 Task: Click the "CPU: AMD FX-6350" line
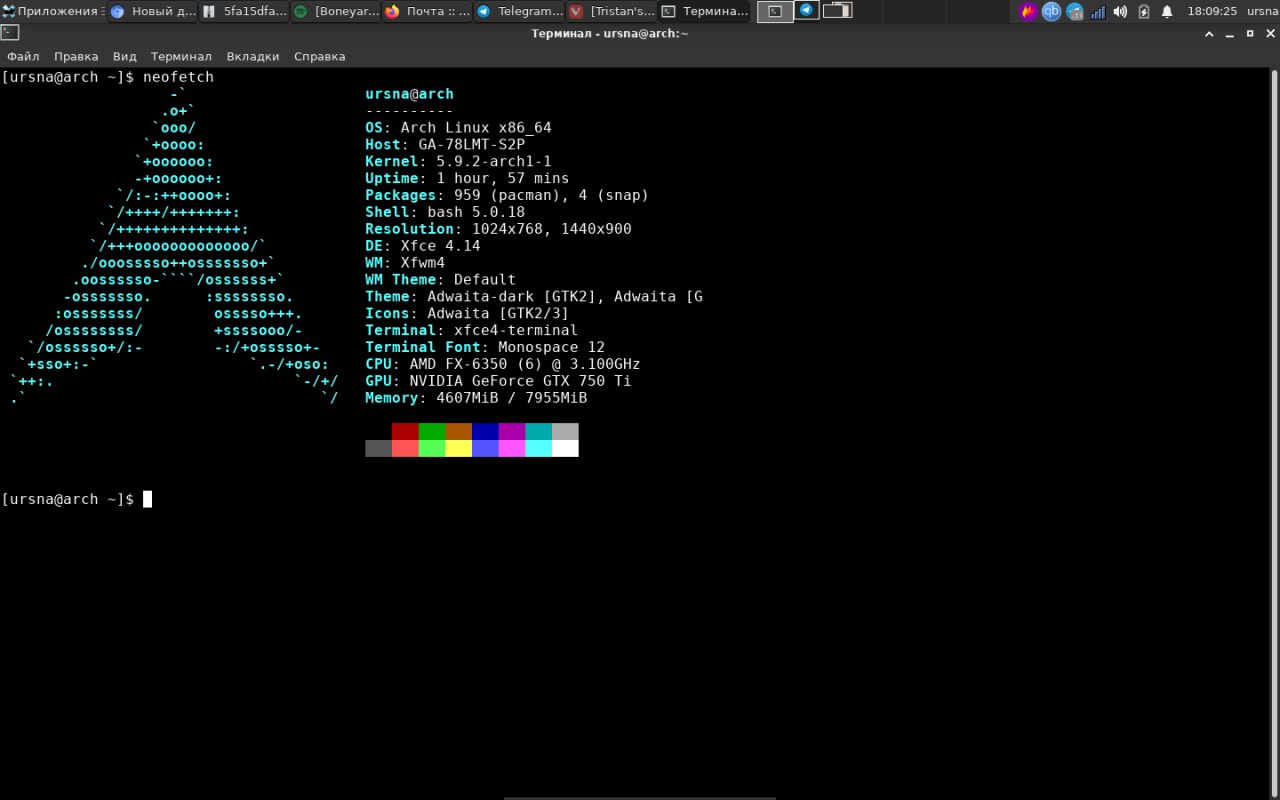tap(503, 366)
